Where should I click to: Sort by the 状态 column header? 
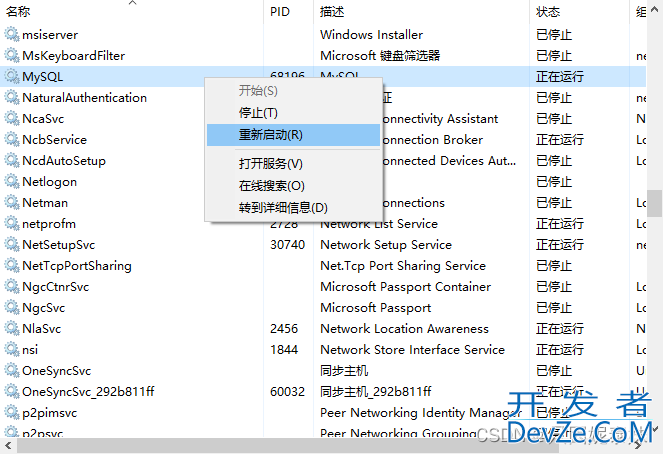[579, 11]
